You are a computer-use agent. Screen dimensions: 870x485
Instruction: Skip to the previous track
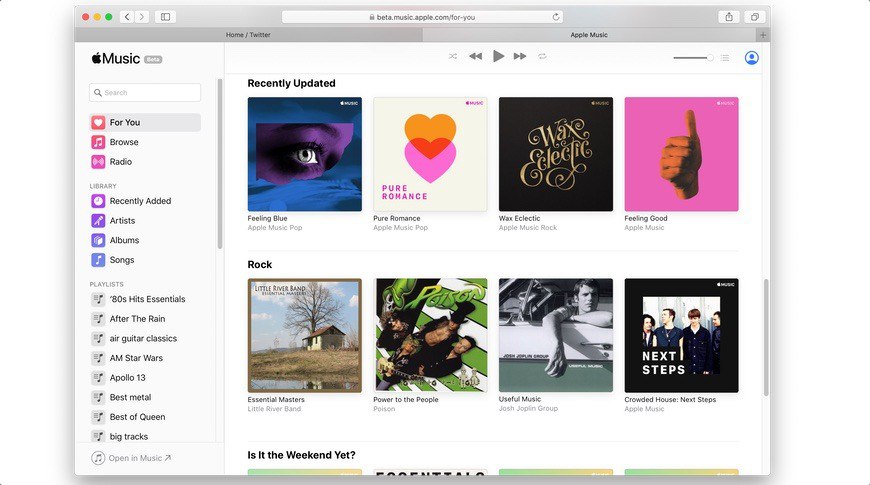[476, 56]
